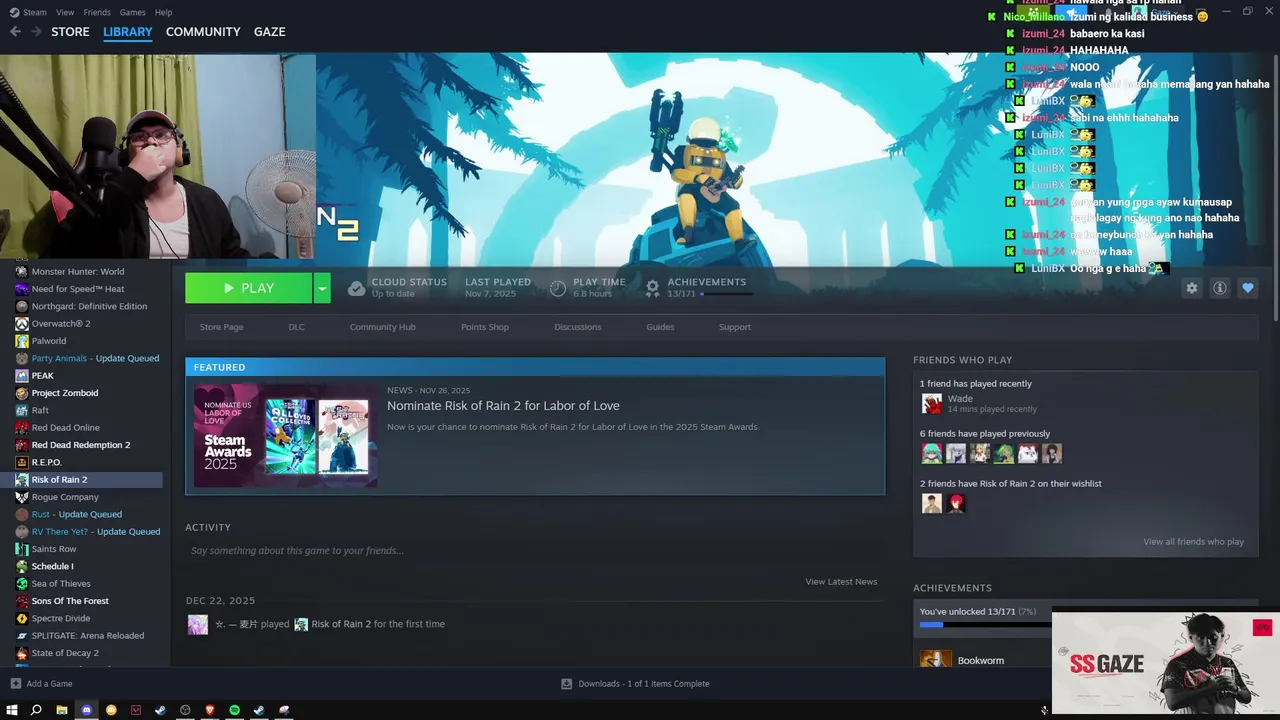The height and width of the screenshot is (720, 1280).
Task: Open the Bookworm achievement icon
Action: (936, 660)
